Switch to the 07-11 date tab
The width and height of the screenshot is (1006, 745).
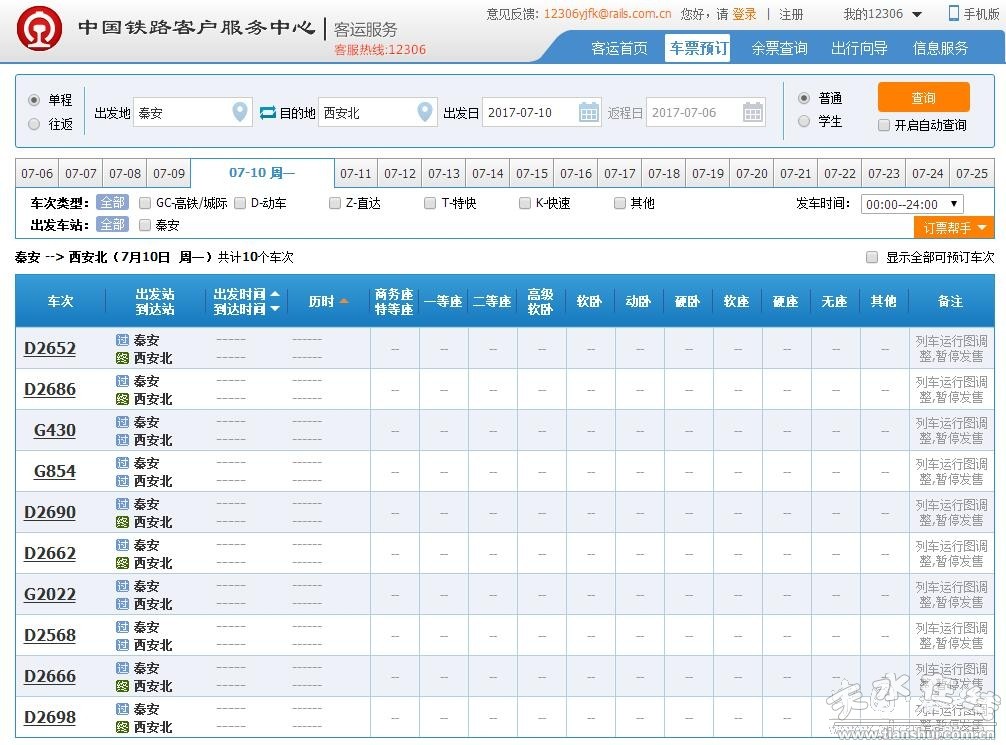pyautogui.click(x=355, y=174)
